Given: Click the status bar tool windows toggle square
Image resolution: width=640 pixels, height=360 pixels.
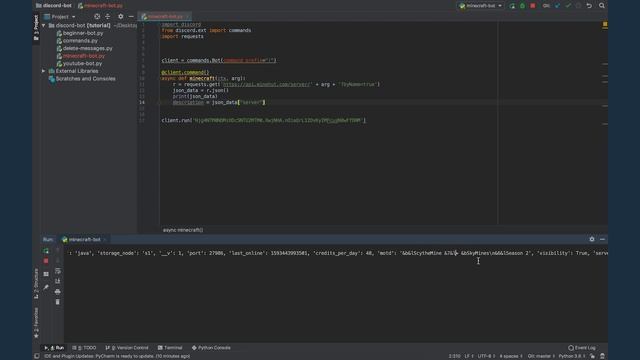Looking at the screenshot, I should [37, 356].
